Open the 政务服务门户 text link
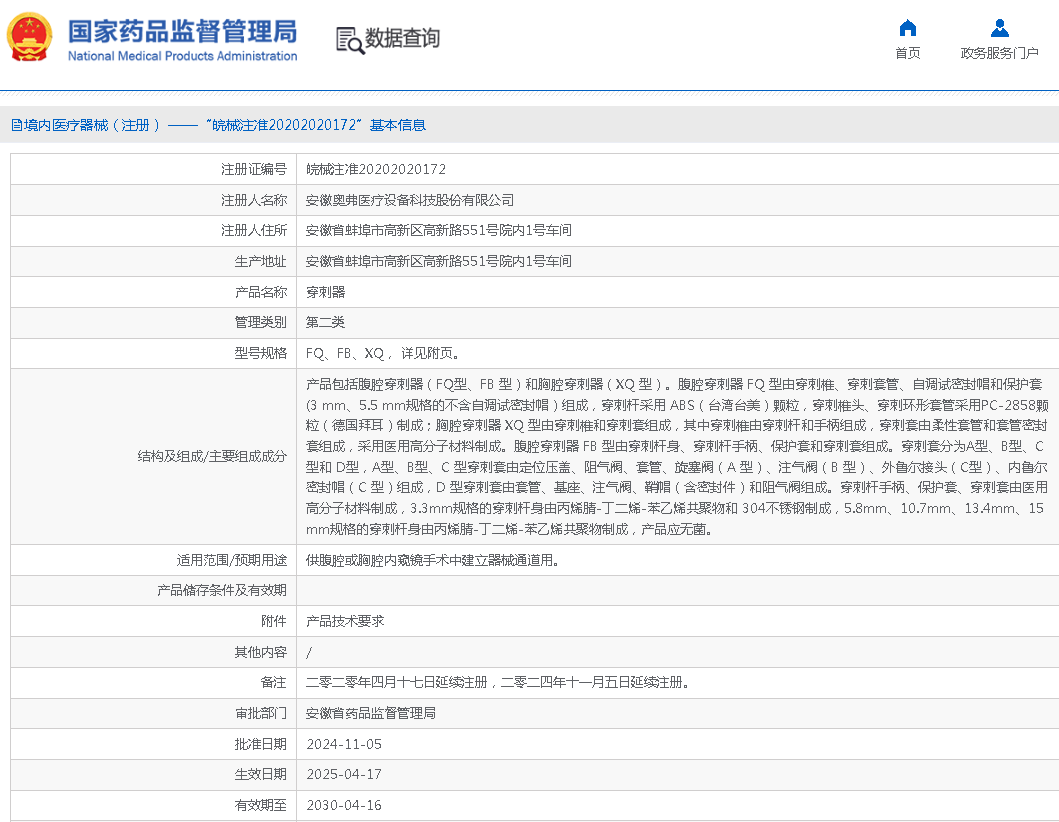The width and height of the screenshot is (1059, 822). [x=999, y=53]
